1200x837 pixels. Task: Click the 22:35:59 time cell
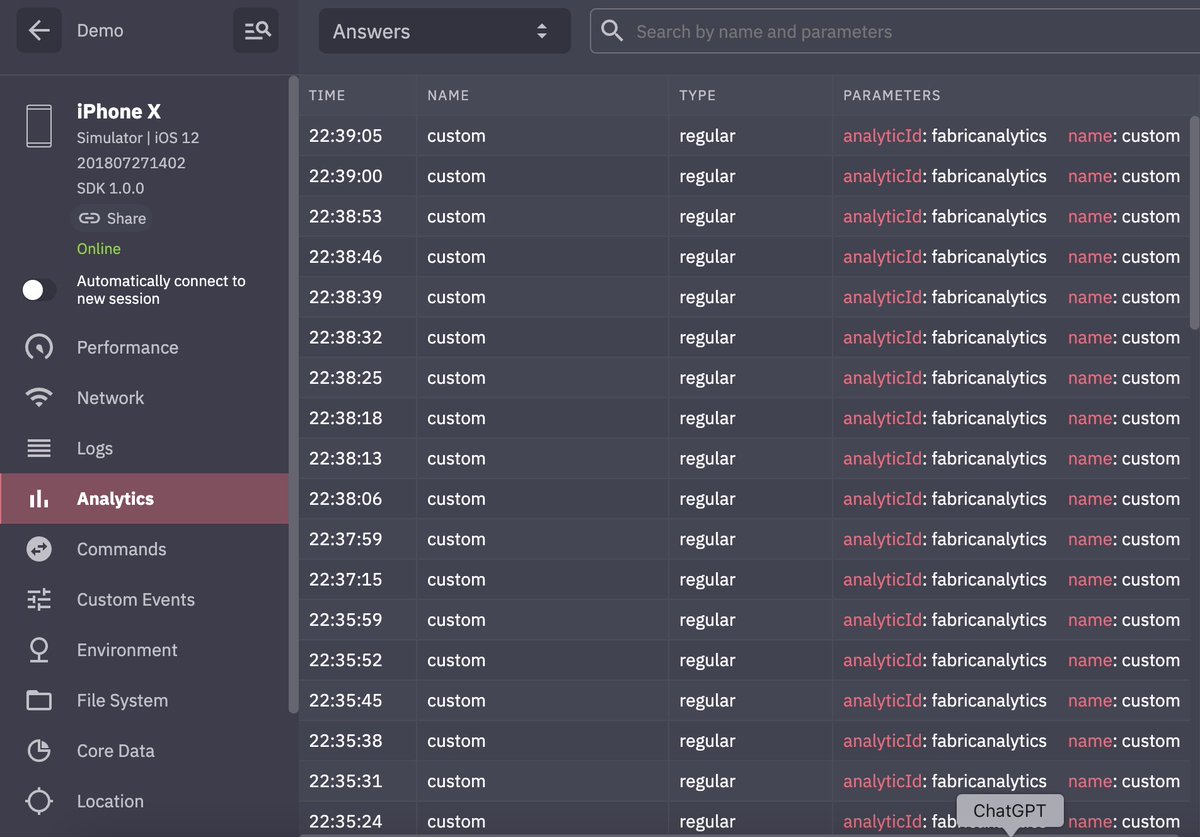[x=345, y=620]
